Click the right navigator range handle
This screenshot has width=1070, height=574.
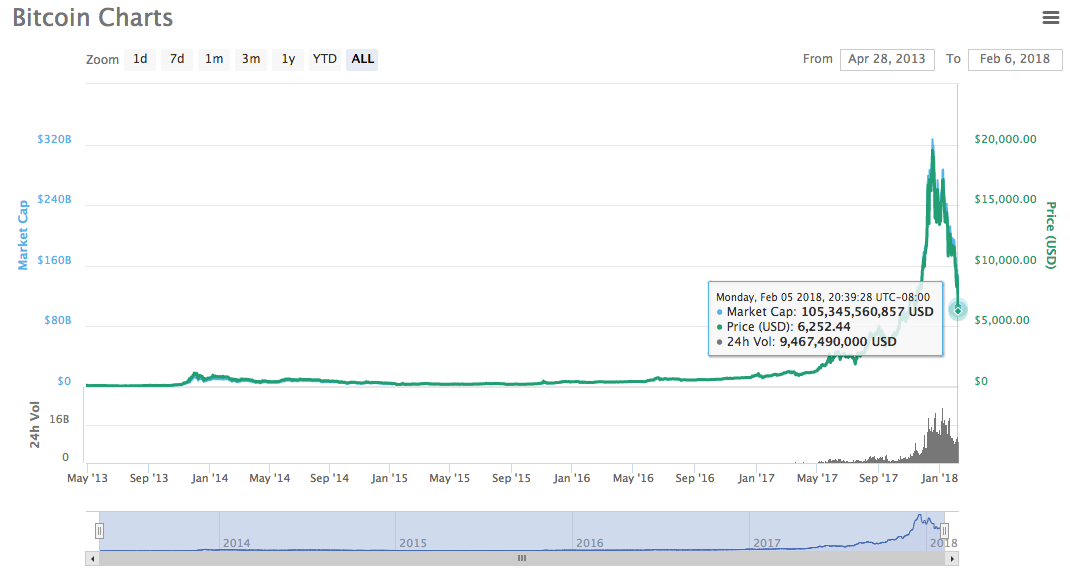944,530
